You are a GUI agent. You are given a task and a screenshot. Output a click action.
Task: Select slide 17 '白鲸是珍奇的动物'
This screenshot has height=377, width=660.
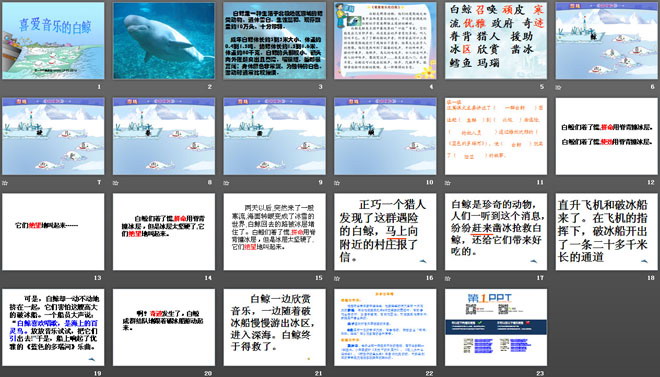point(496,232)
